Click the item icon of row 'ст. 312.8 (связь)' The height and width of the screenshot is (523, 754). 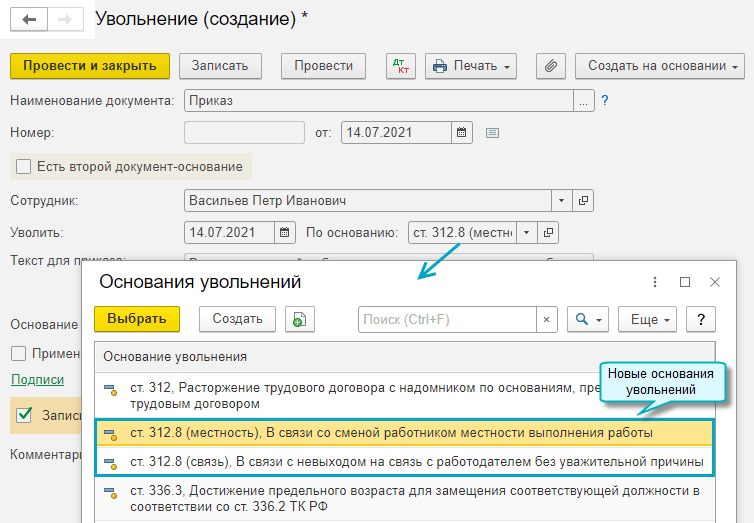(x=111, y=463)
